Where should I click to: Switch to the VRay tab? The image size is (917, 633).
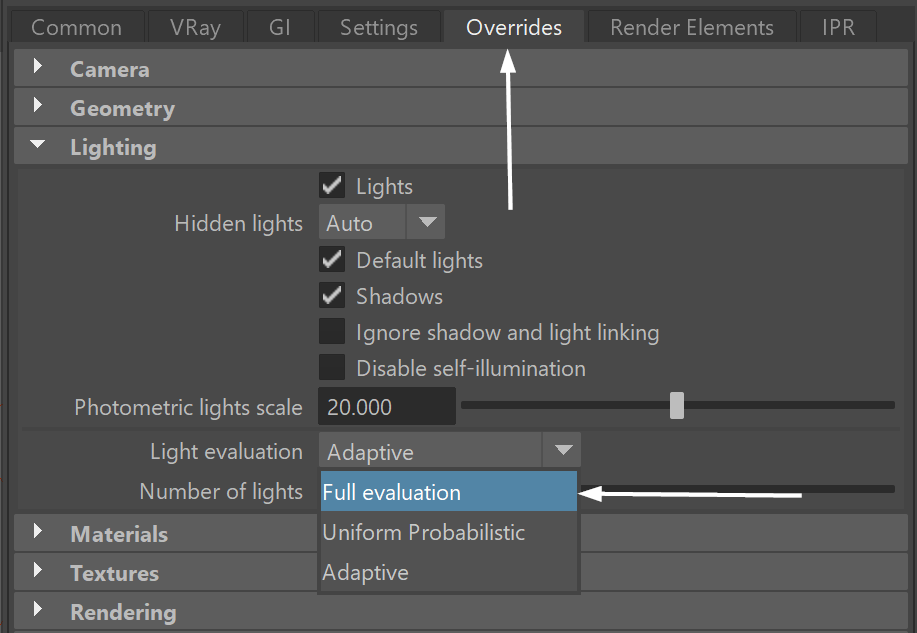pyautogui.click(x=196, y=27)
